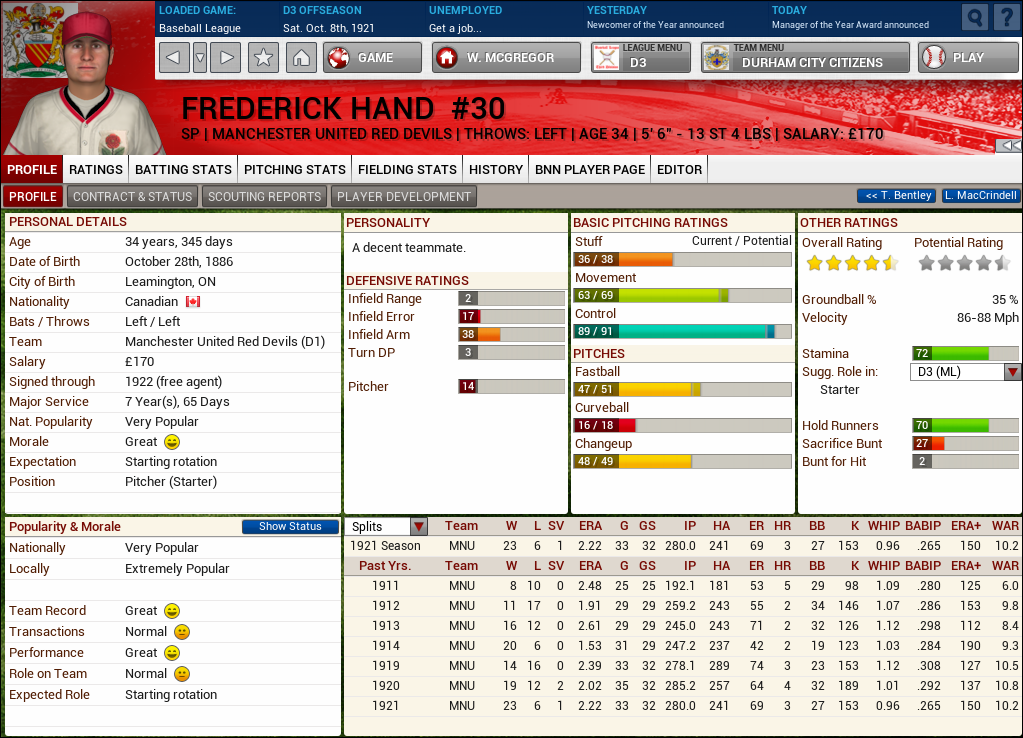Go forward with the right arrow button
The image size is (1023, 738).
pyautogui.click(x=226, y=57)
